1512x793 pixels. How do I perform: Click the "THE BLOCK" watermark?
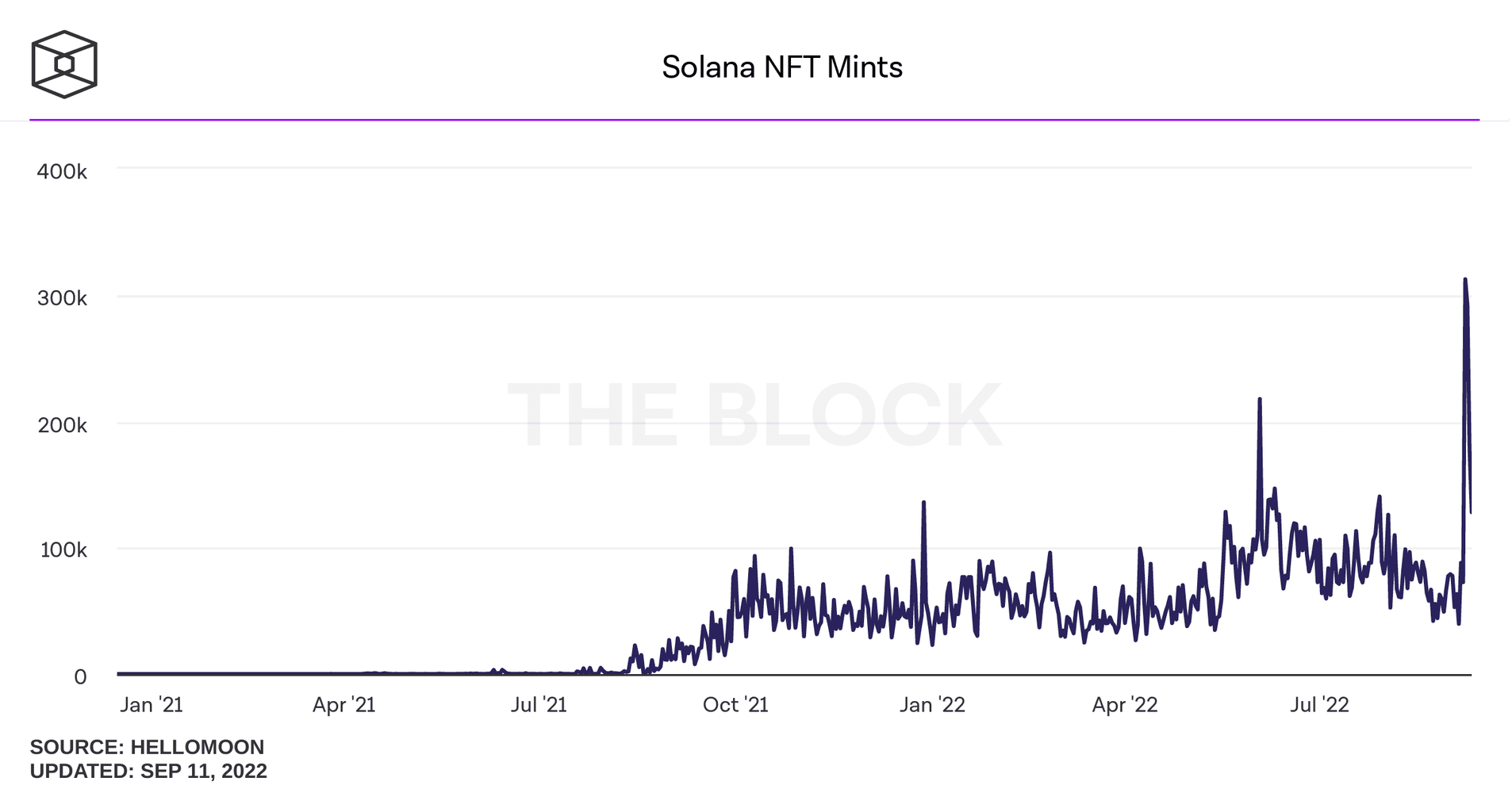click(754, 415)
